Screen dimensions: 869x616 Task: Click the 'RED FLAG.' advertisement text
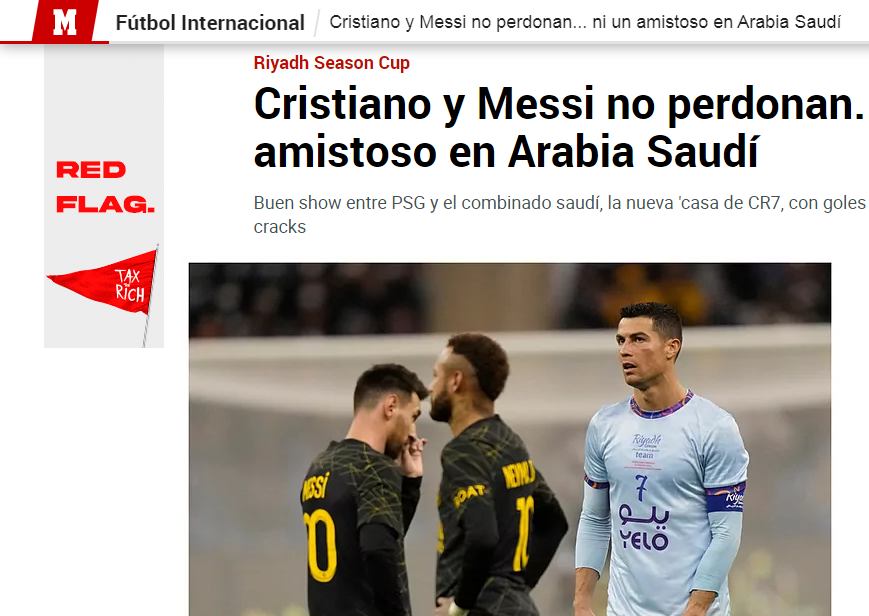[105, 187]
